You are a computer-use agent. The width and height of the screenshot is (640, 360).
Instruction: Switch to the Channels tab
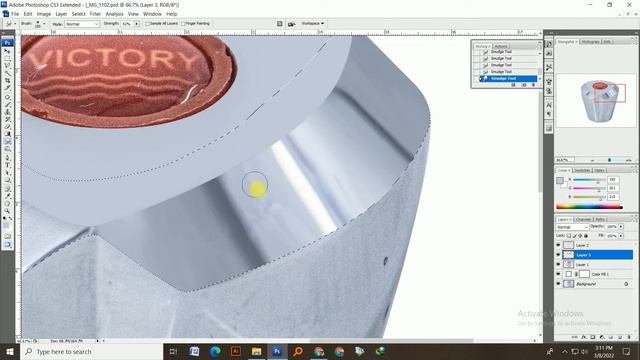coord(583,219)
